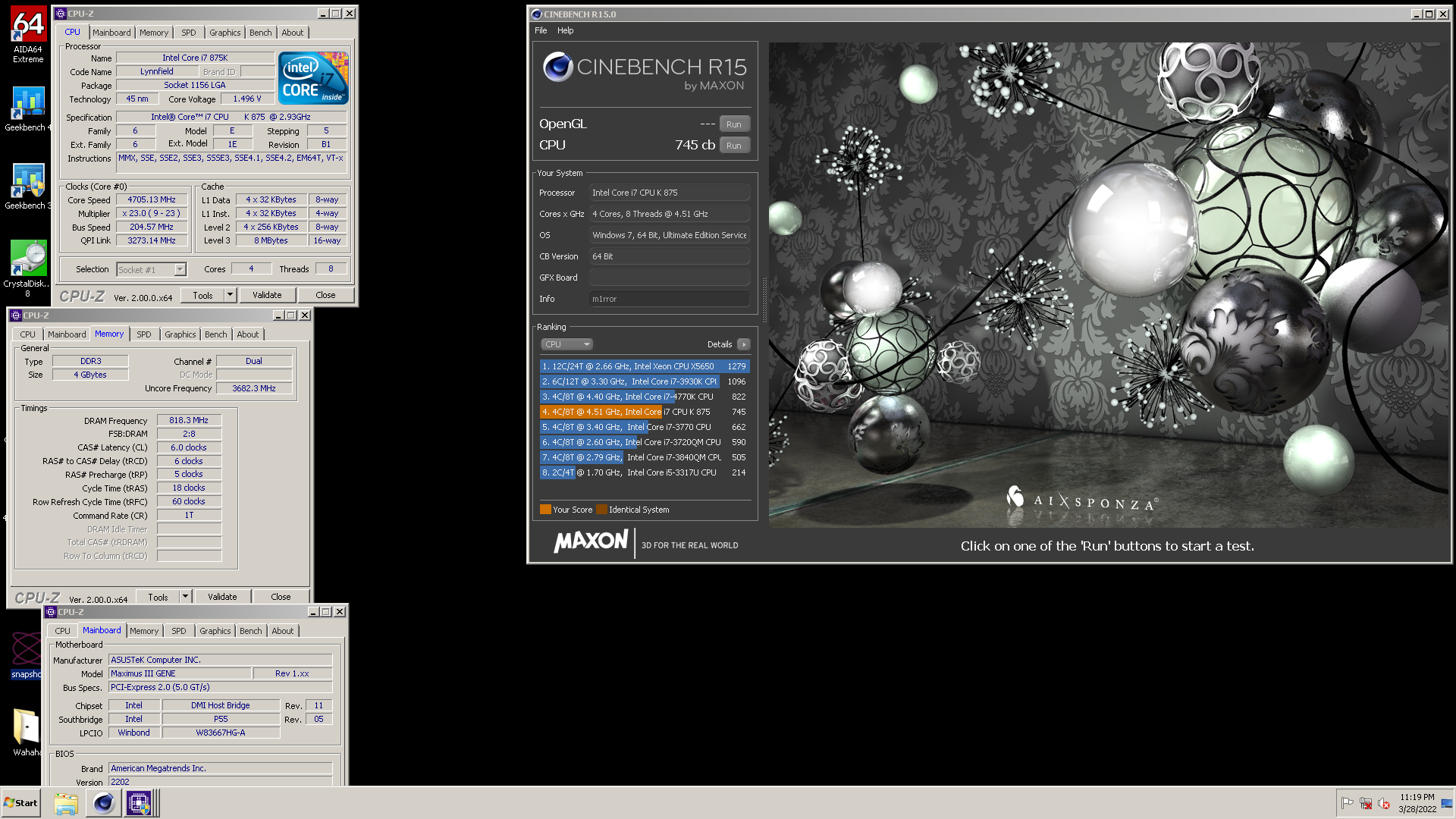The width and height of the screenshot is (1456, 819).
Task: Open AIDA64 Extreme desktop icon
Action: point(28,36)
